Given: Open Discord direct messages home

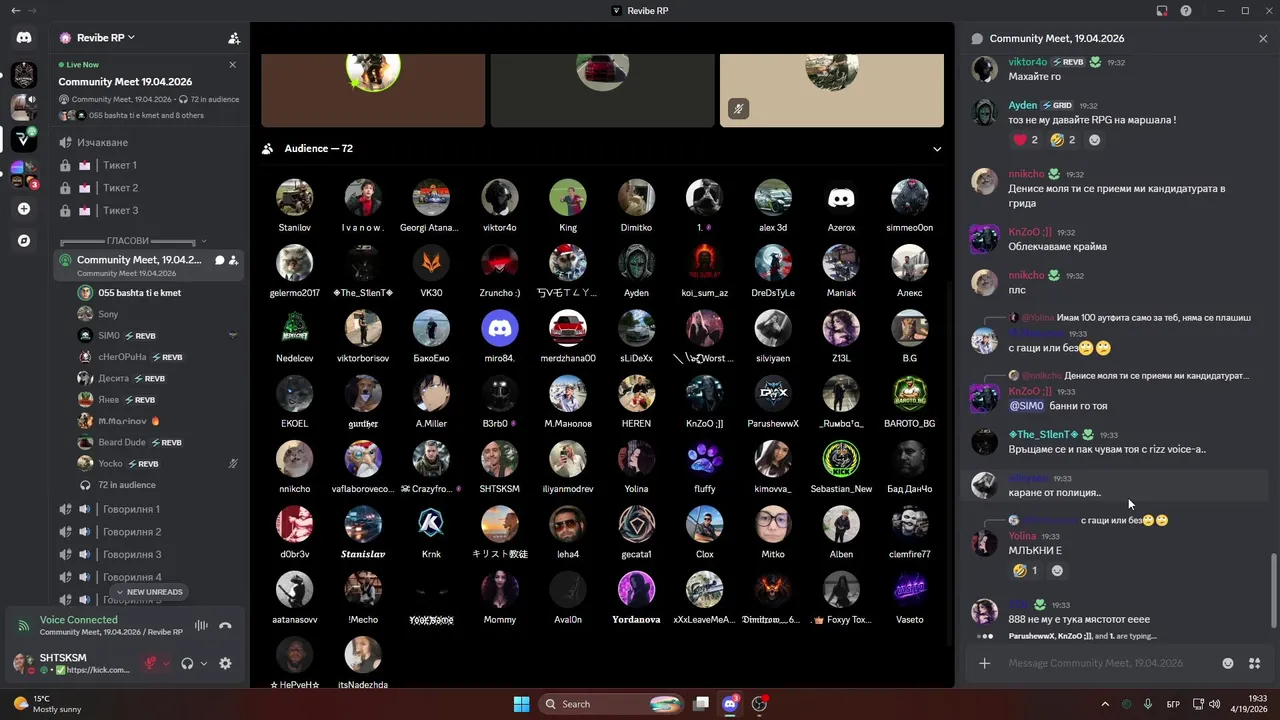Looking at the screenshot, I should click(x=24, y=37).
